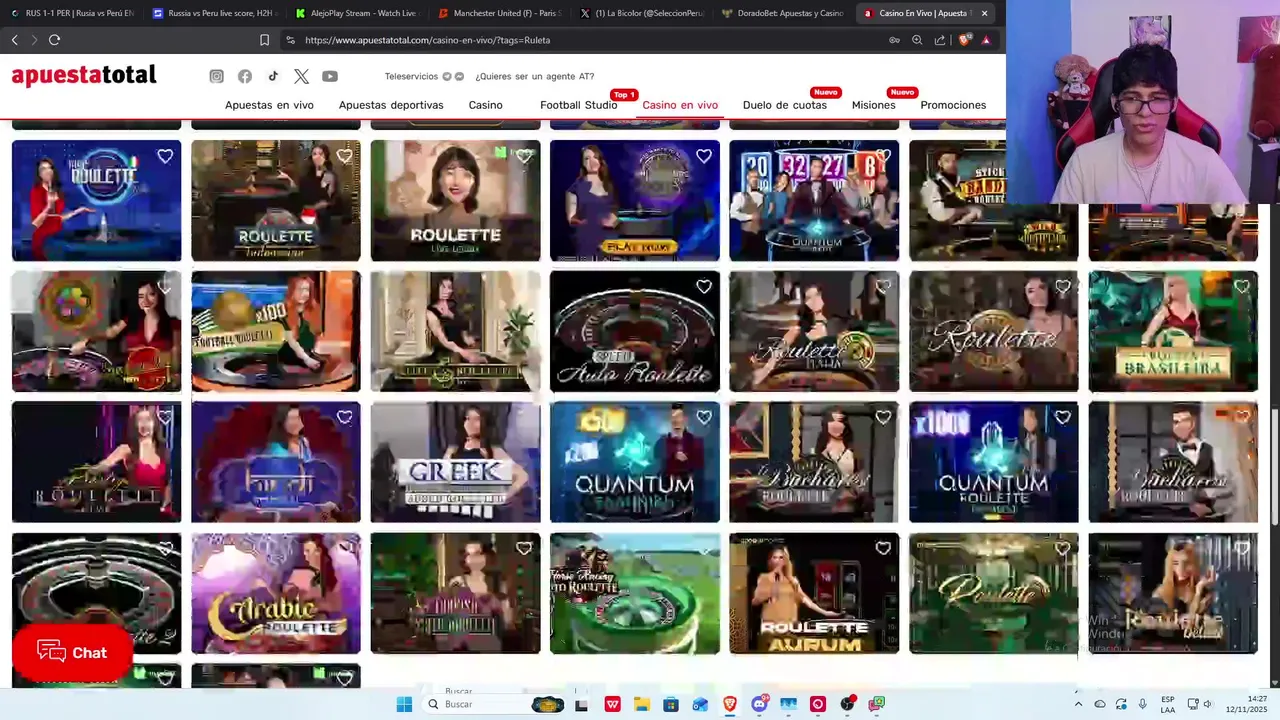Open Apuesta Total's X icon
Viewport: 1280px width, 720px height.
pyautogui.click(x=301, y=76)
